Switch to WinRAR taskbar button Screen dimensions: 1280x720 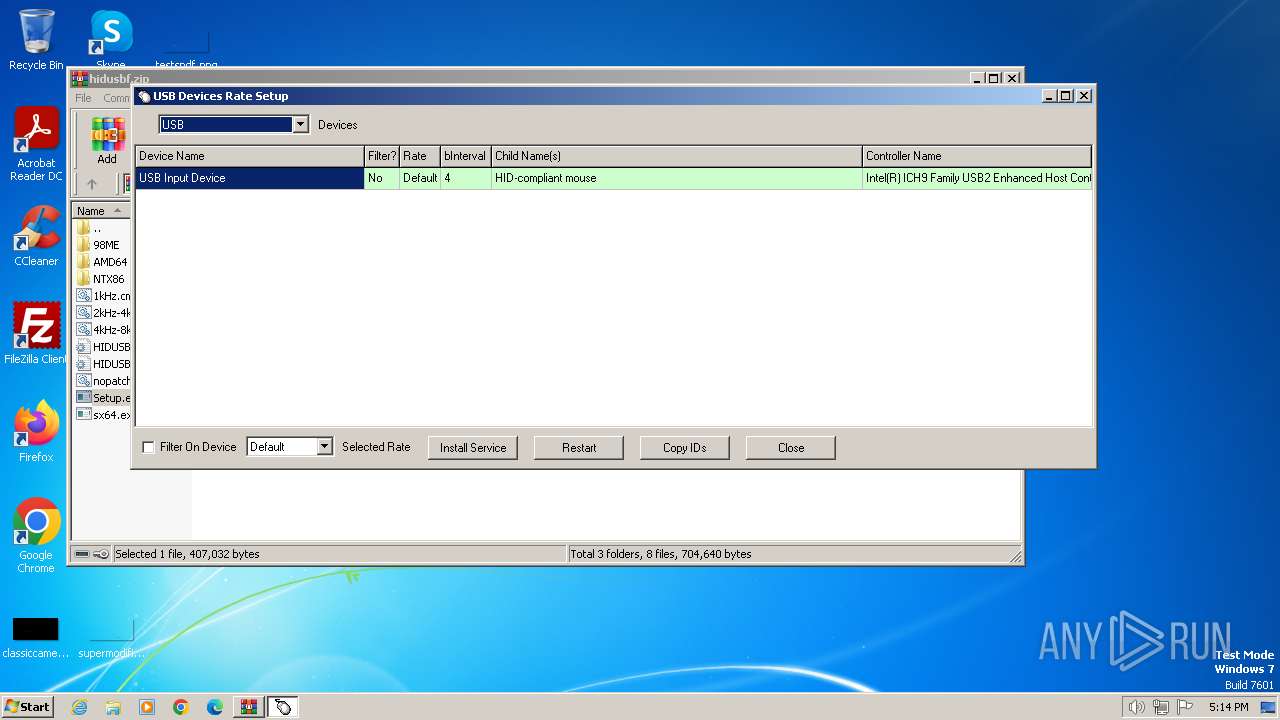(x=249, y=707)
